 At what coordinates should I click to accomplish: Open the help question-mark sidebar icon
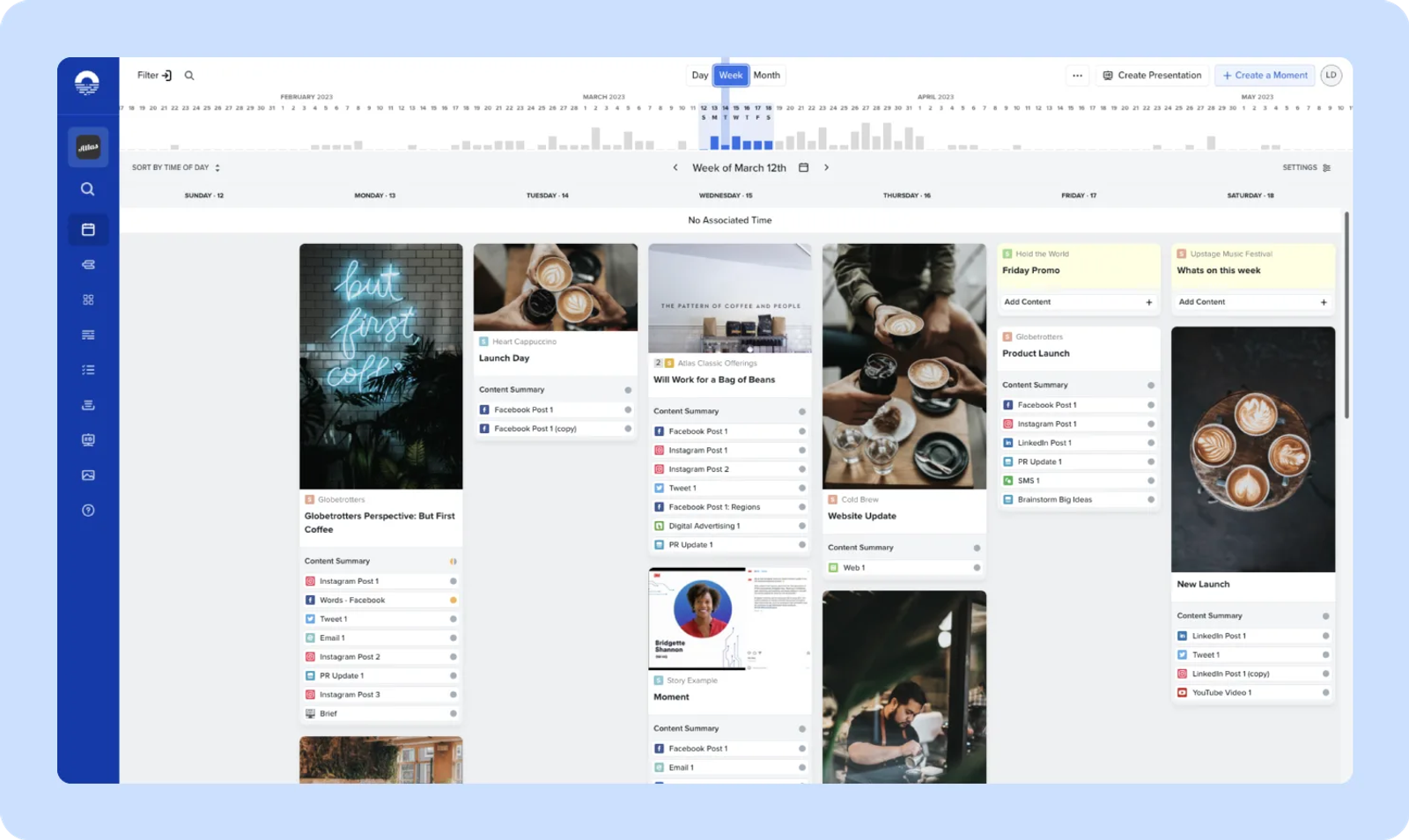click(x=88, y=511)
